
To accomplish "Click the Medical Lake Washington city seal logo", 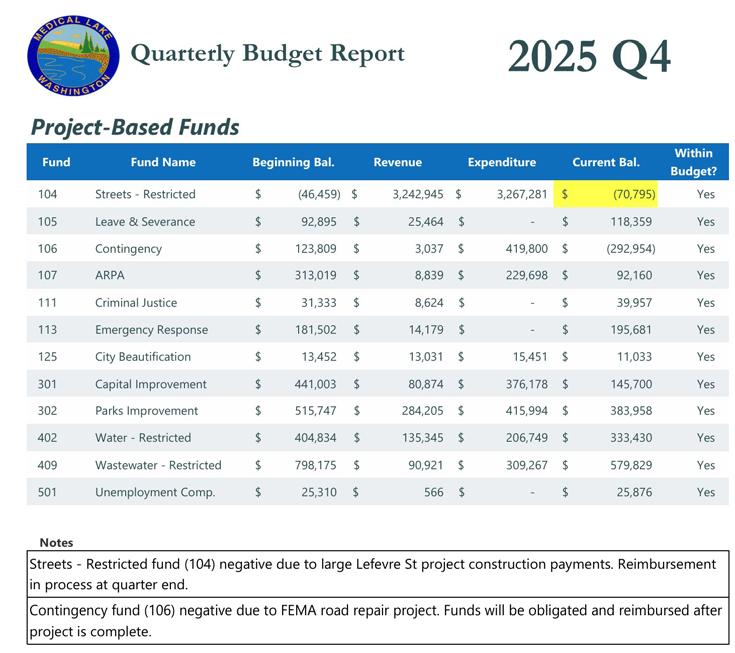I will point(73,56).
